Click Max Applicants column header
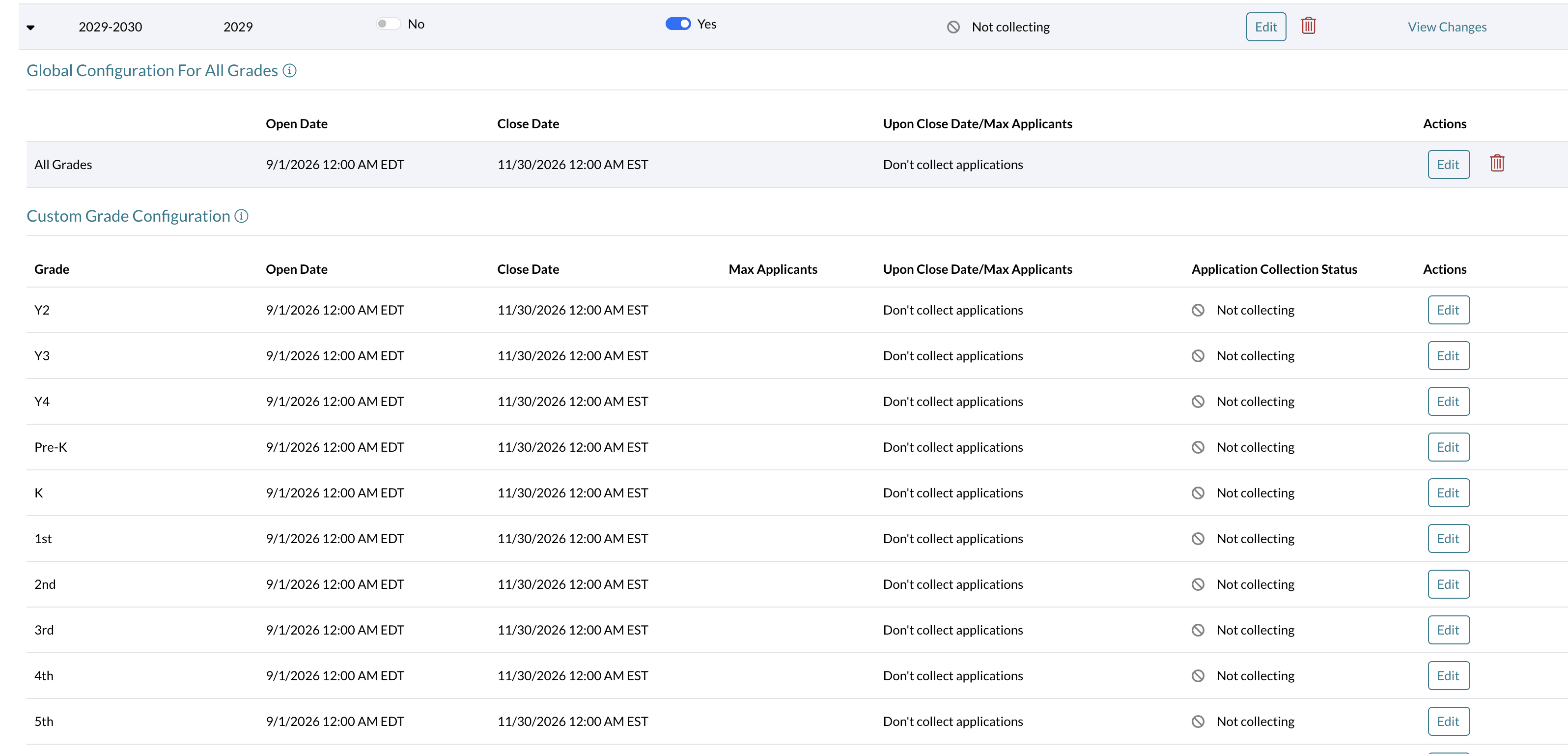1568x754 pixels. coord(772,269)
